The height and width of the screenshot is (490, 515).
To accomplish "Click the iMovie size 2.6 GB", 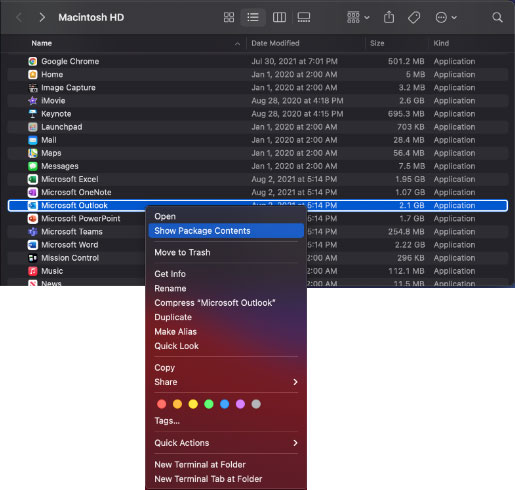I will 412,101.
